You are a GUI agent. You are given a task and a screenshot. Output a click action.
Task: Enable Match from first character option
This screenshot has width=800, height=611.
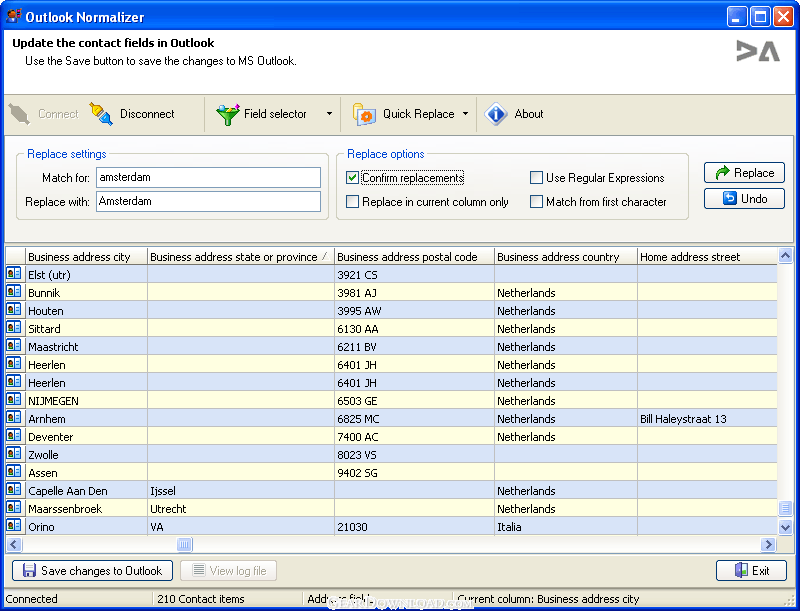[536, 201]
